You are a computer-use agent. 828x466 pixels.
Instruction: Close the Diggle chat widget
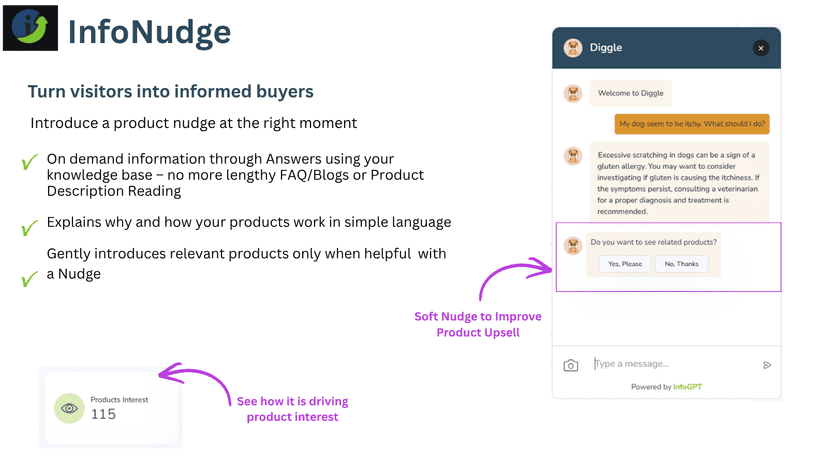click(x=760, y=48)
